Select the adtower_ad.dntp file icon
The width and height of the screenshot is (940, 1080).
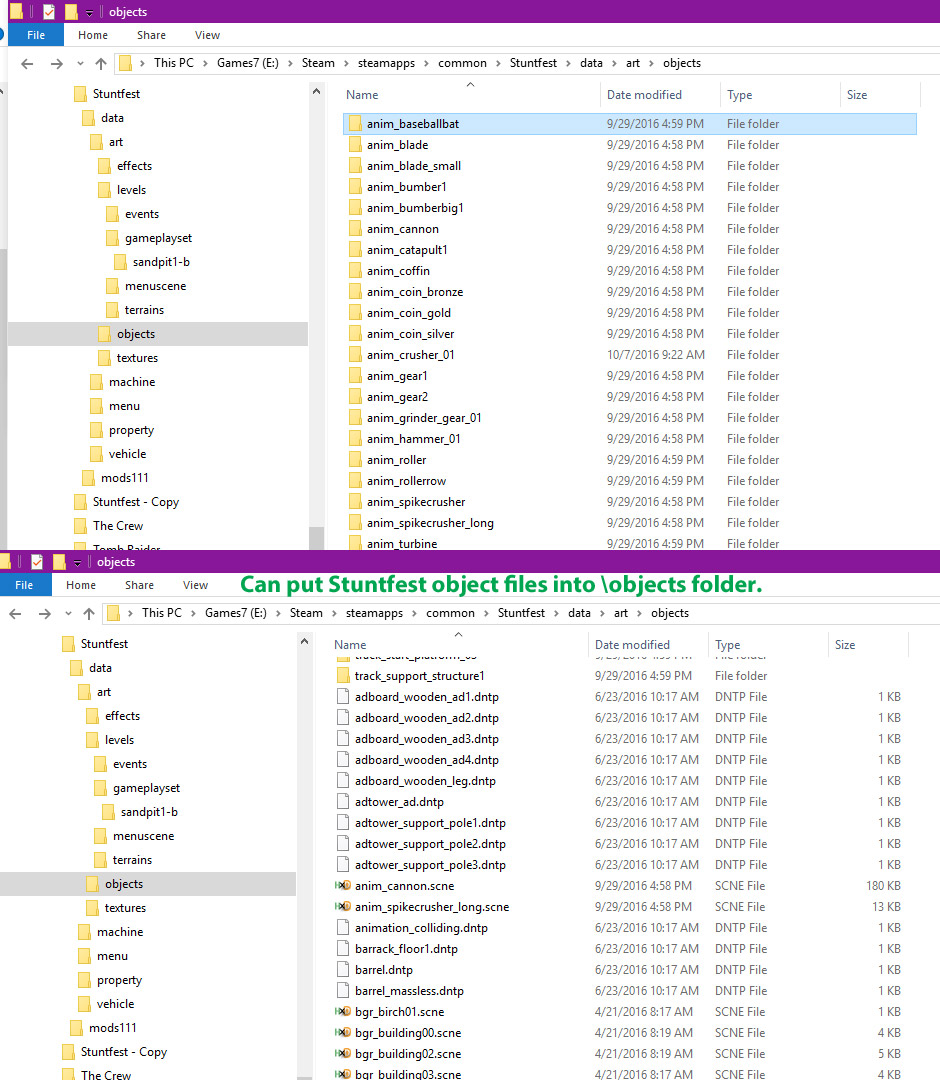click(x=343, y=802)
